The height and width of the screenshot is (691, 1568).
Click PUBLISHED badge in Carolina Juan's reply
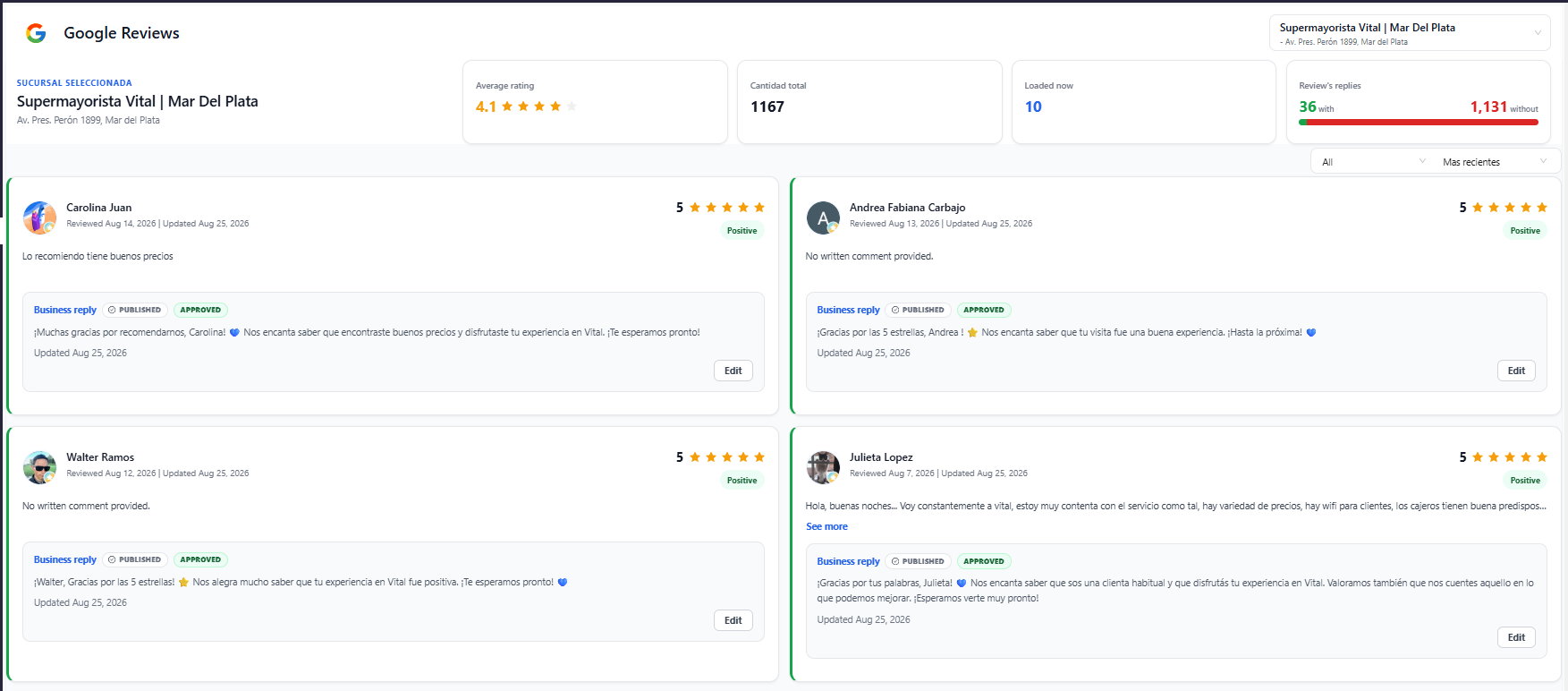tap(135, 310)
